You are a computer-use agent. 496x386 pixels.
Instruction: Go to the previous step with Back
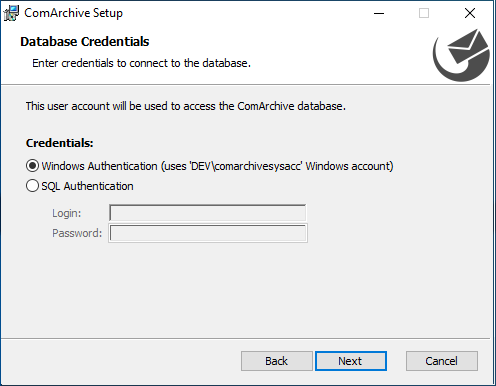coord(277,361)
